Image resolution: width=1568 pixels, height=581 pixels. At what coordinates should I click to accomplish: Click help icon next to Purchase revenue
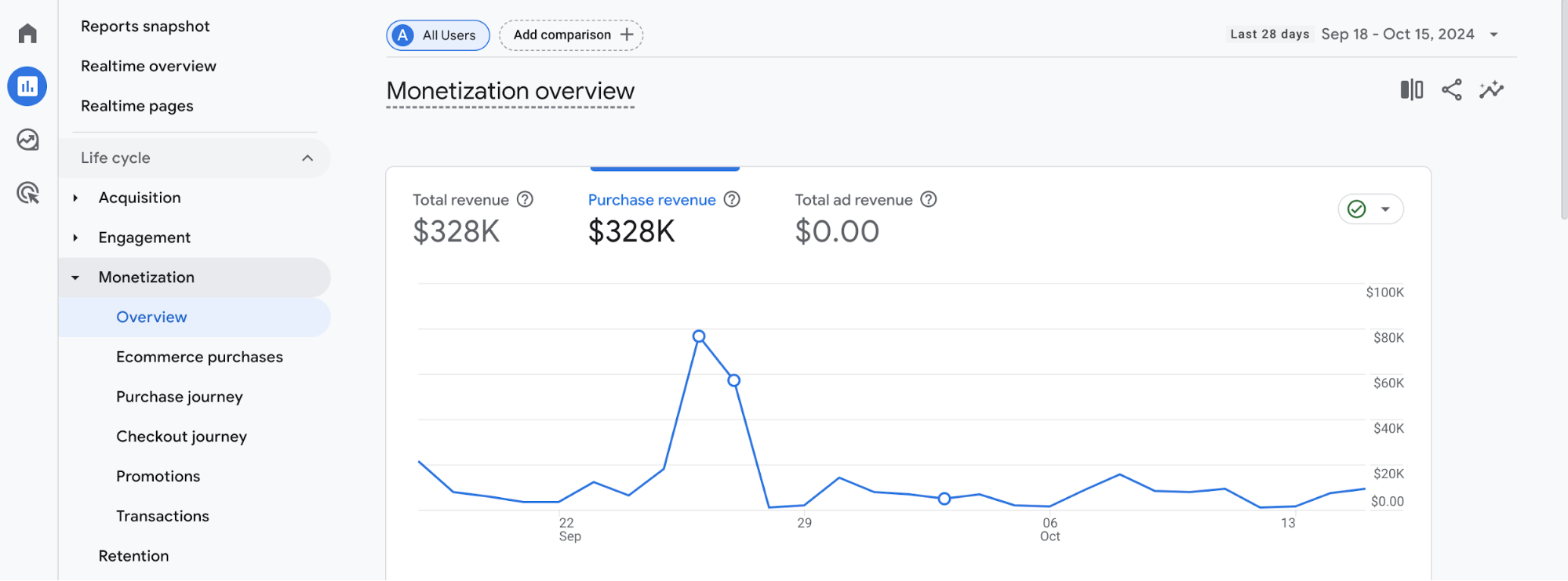click(732, 199)
